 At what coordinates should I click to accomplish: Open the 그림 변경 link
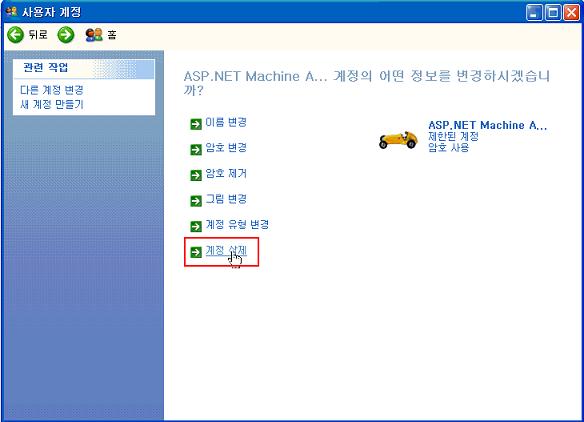[226, 199]
